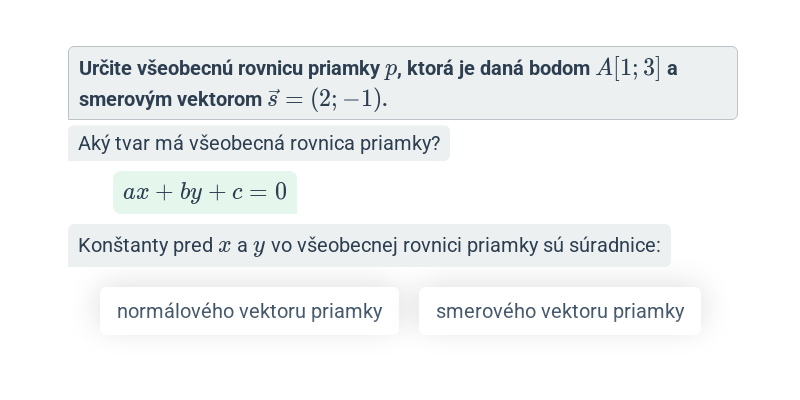
Task: Click the point A[1; 3] expression
Action: point(628,68)
